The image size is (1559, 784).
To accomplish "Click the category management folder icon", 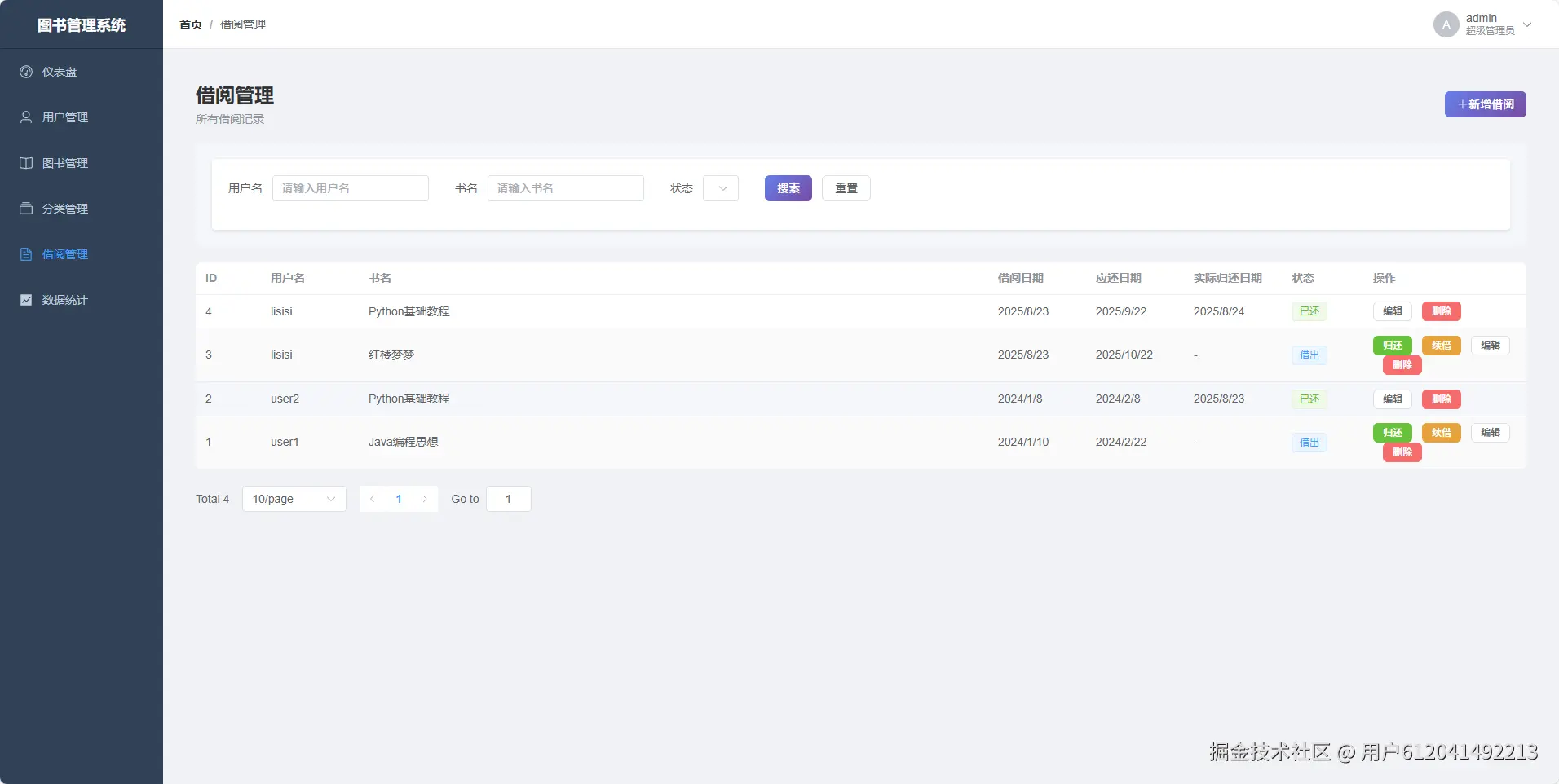I will [x=26, y=209].
